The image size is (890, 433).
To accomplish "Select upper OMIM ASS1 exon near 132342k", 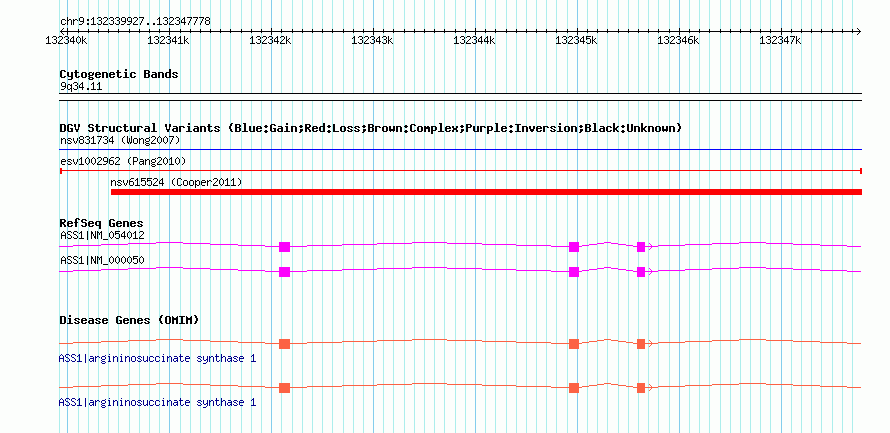I will [284, 344].
